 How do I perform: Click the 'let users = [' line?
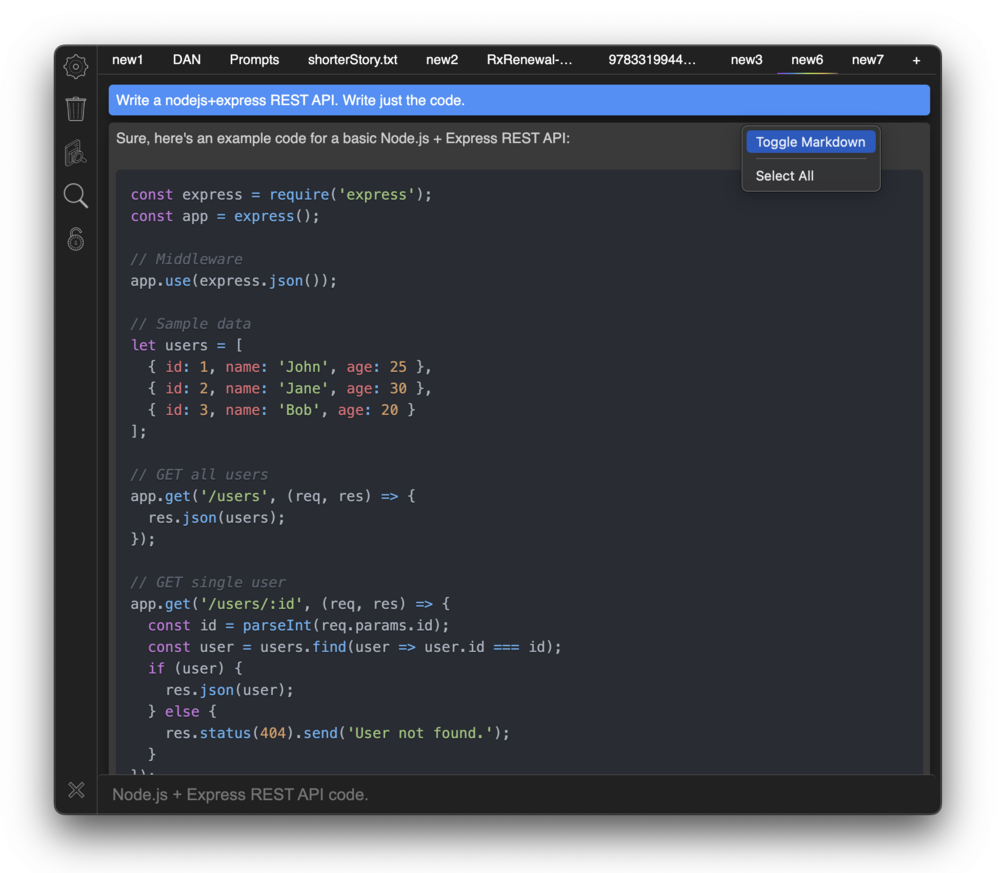point(187,345)
